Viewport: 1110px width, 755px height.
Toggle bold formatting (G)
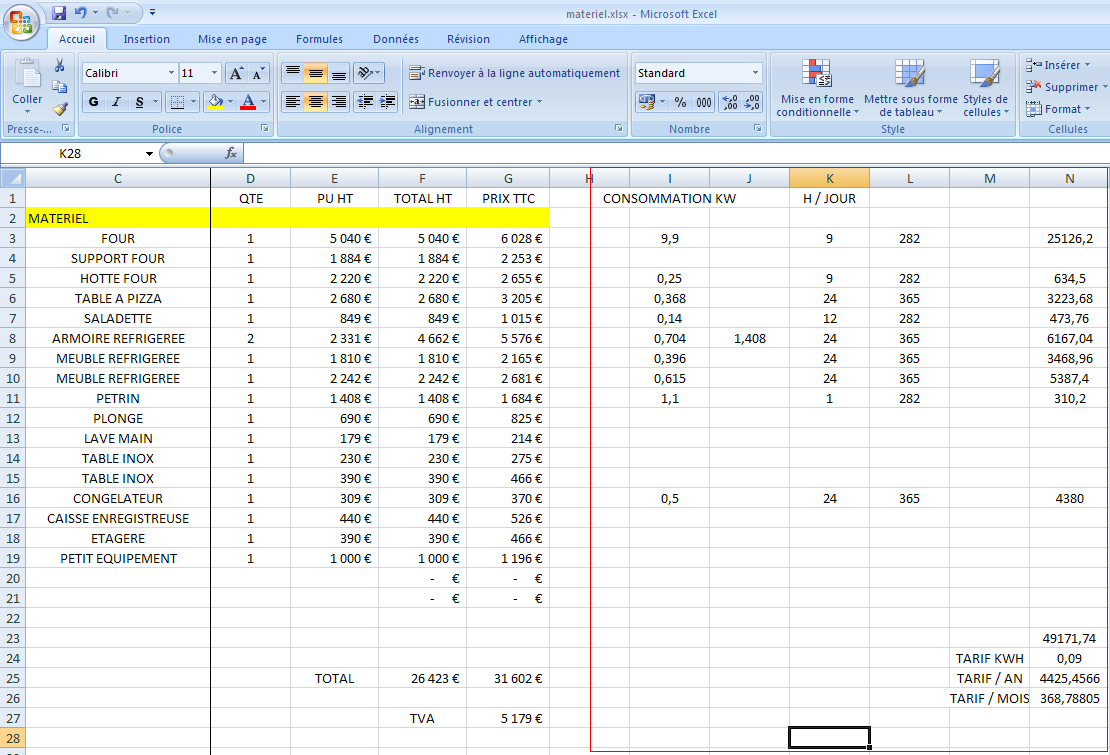coord(93,102)
